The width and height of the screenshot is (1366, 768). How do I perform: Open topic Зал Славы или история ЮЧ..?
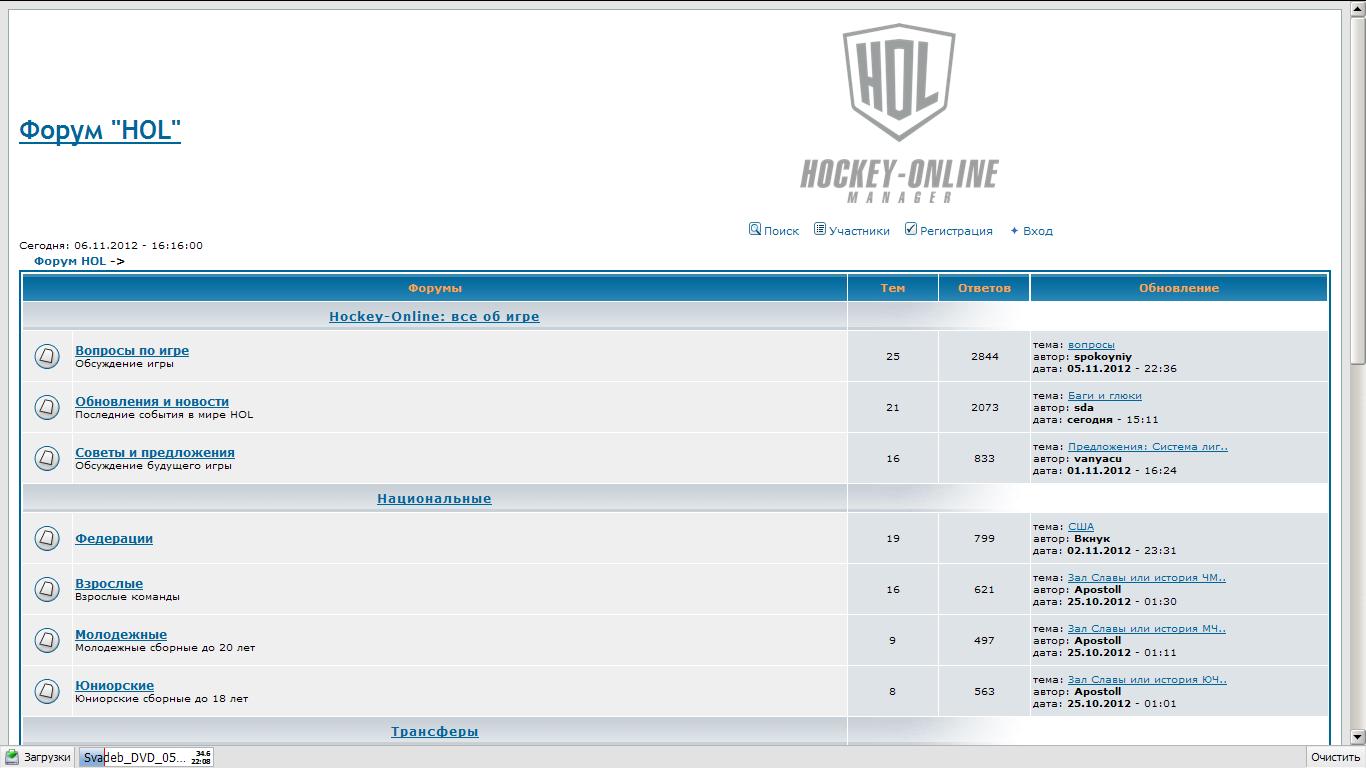[1147, 679]
